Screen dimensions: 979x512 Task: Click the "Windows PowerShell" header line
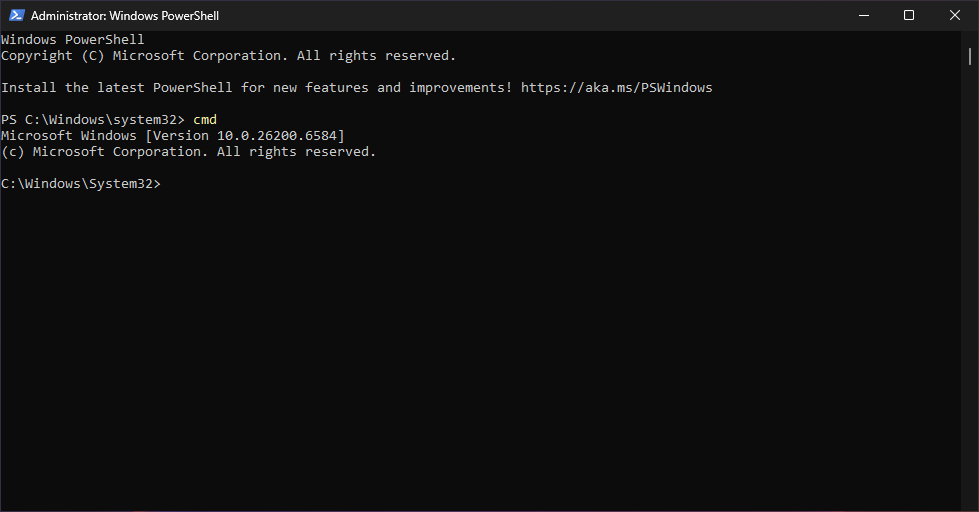point(73,40)
